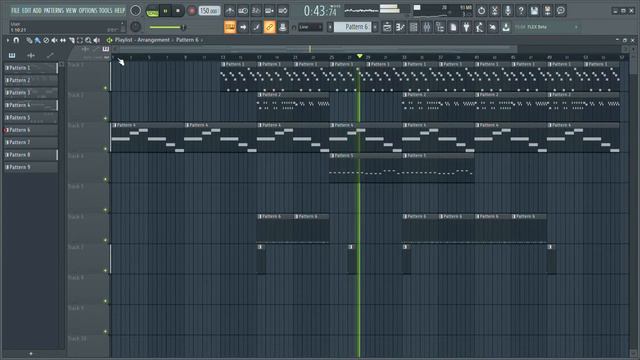Toggle the multilink to controllers icon
Screen dimensions: 640x360
click(x=282, y=27)
